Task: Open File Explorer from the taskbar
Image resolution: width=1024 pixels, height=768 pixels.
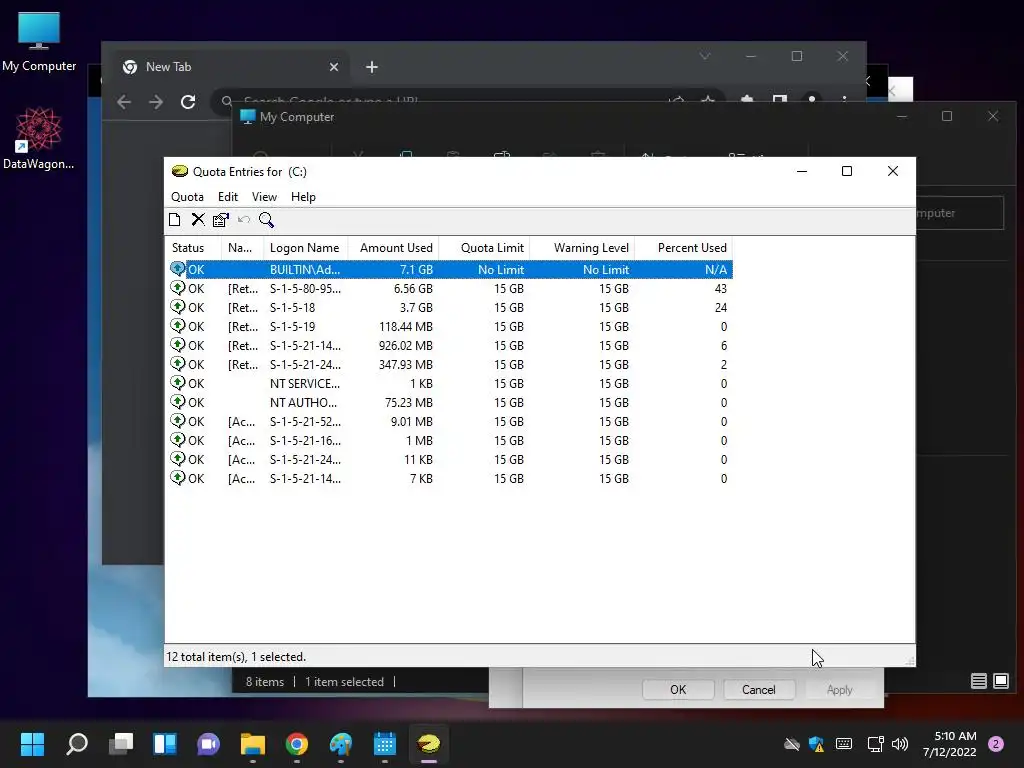Action: tap(253, 744)
